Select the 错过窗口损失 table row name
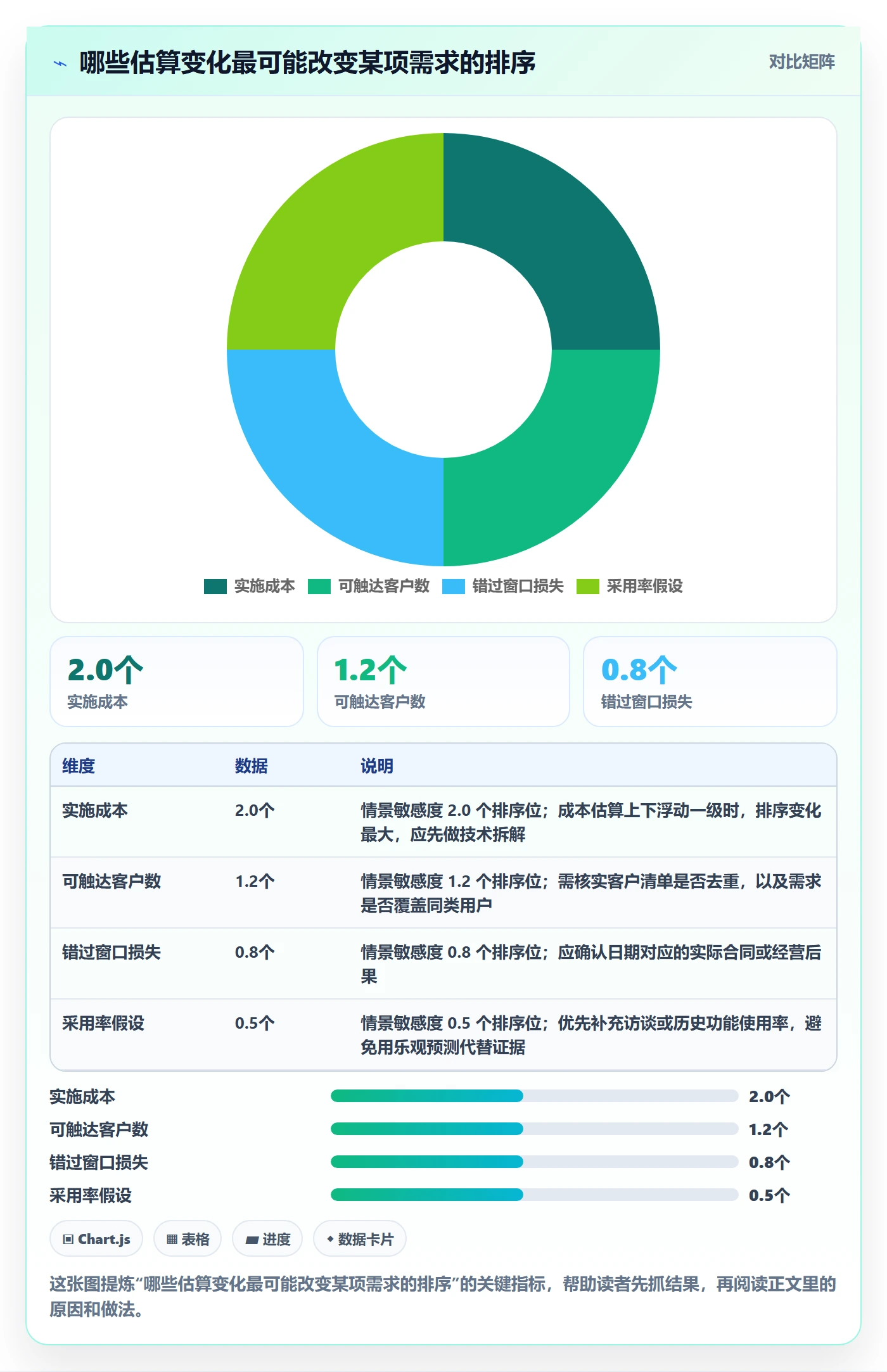 pyautogui.click(x=112, y=952)
